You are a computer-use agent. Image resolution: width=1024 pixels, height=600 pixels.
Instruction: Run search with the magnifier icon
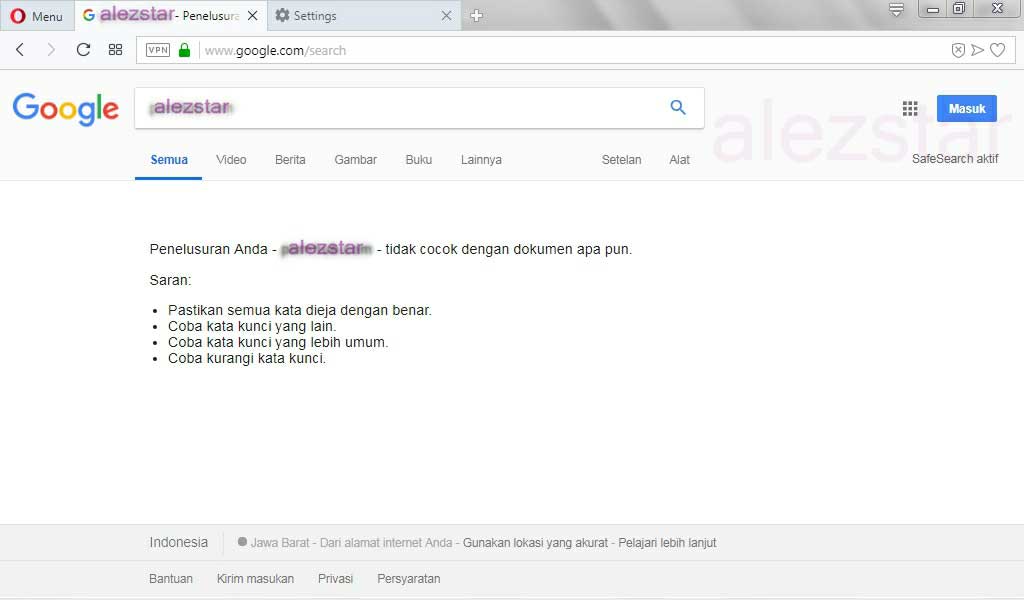click(x=678, y=108)
